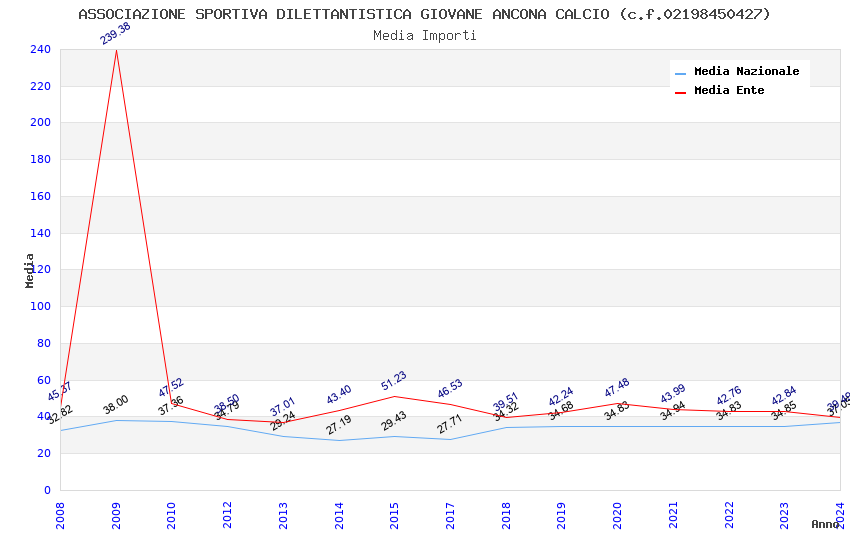Click the 47.52 data label
This screenshot has width=850, height=550.
pos(171,387)
